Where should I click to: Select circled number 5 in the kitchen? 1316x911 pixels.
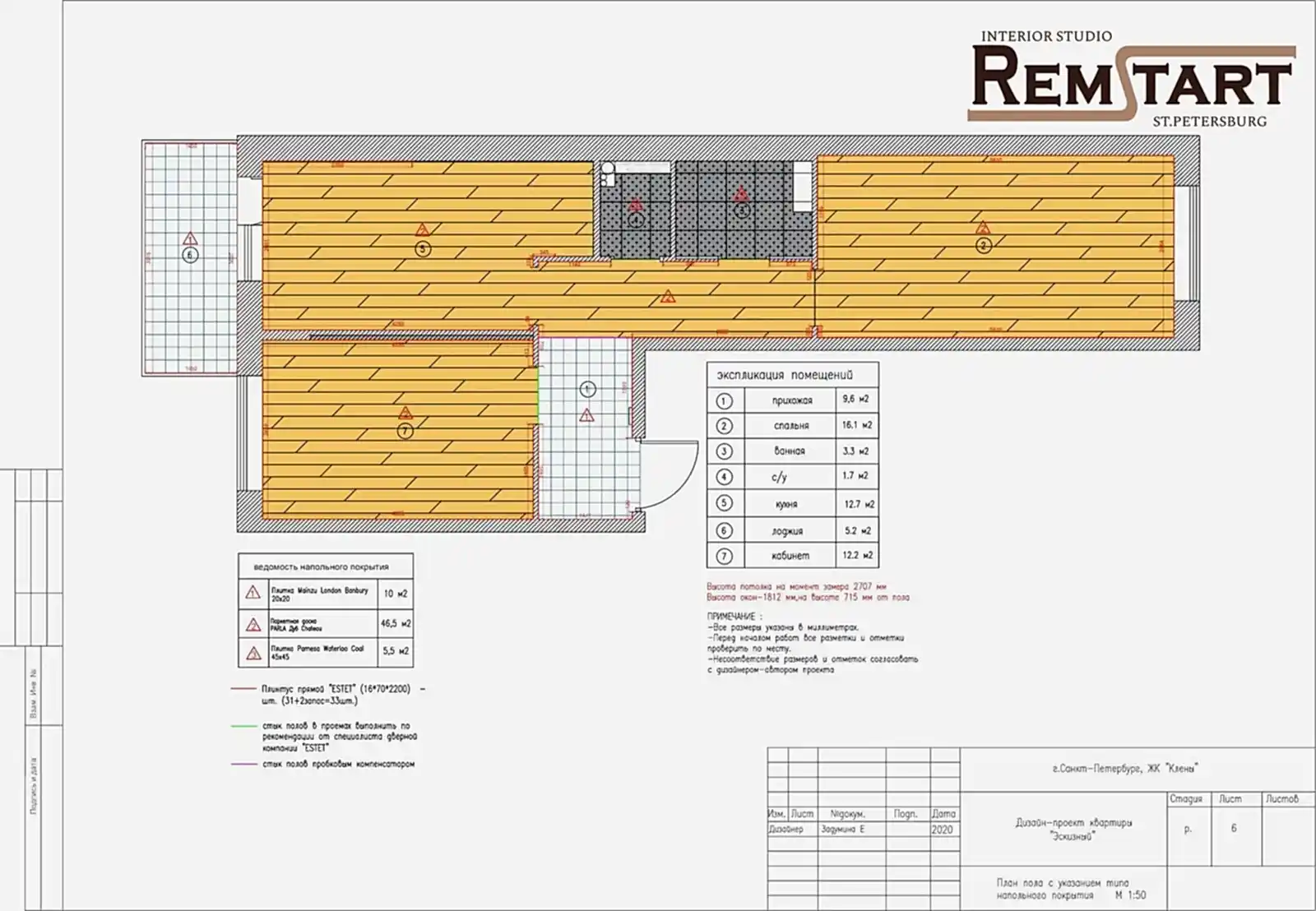tap(423, 248)
